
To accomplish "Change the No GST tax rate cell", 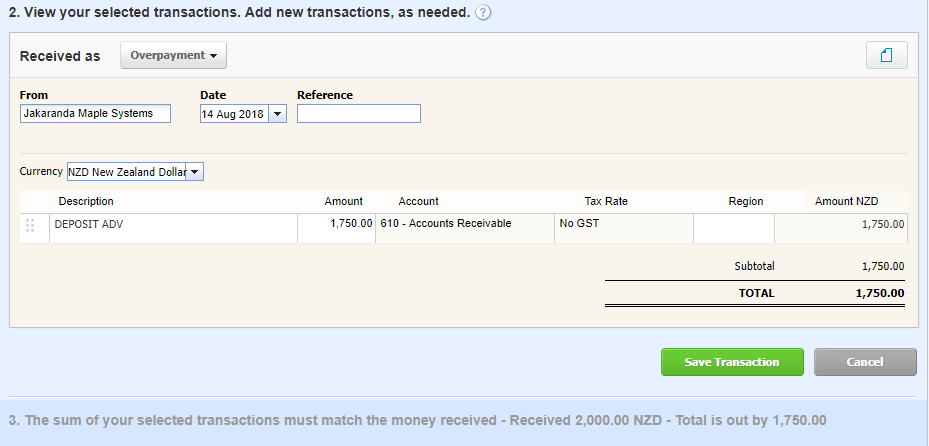I will (624, 229).
